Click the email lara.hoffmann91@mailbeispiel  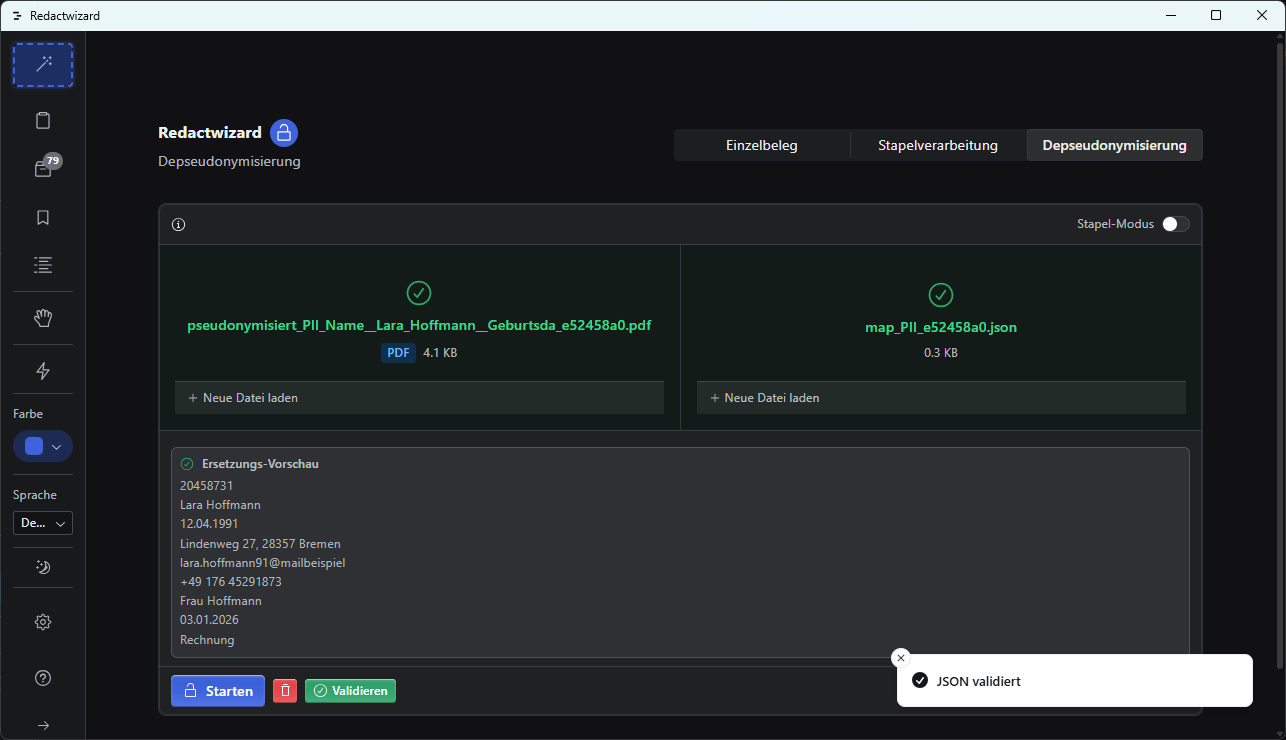[263, 563]
